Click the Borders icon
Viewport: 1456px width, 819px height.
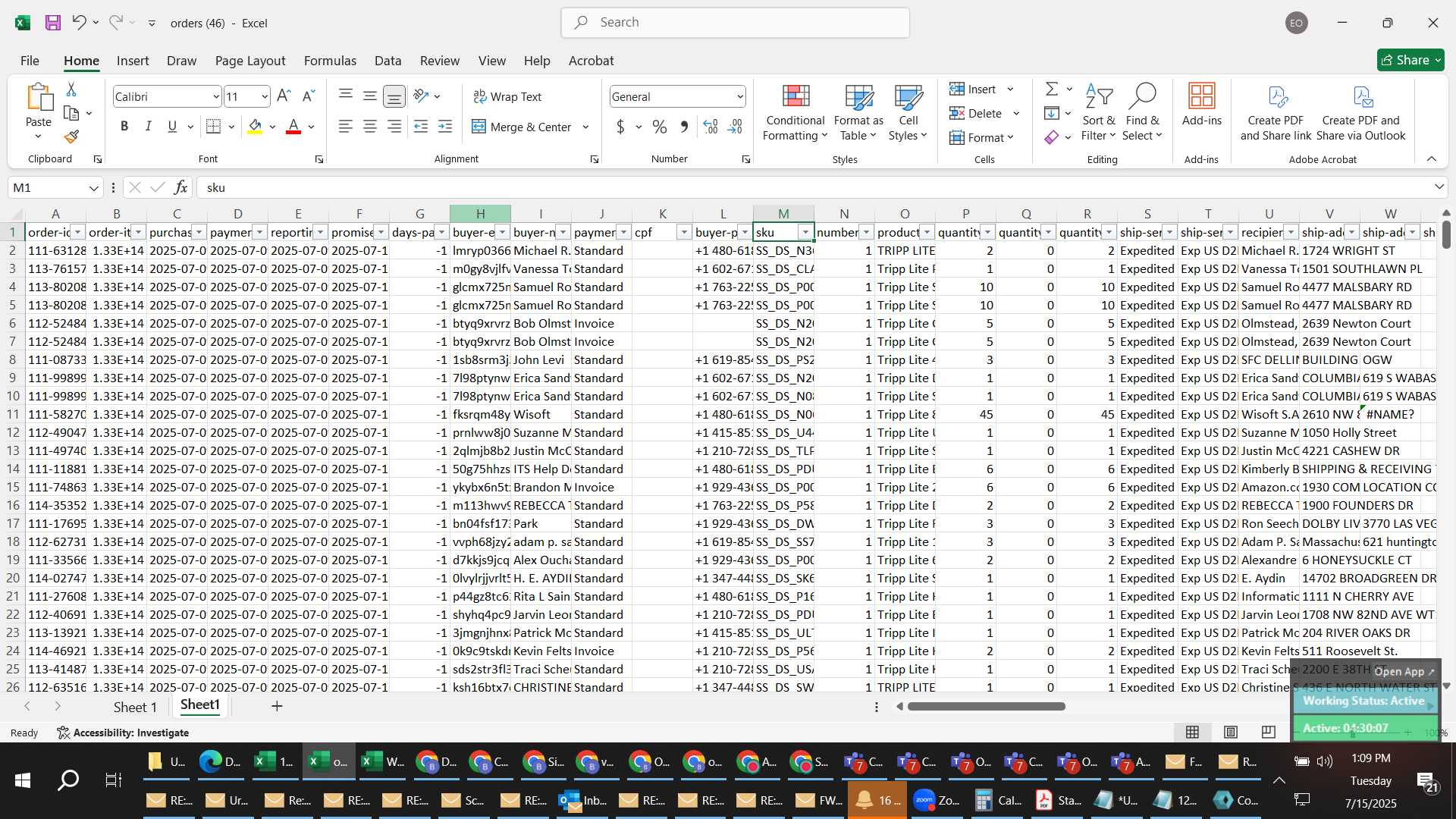pyautogui.click(x=214, y=127)
